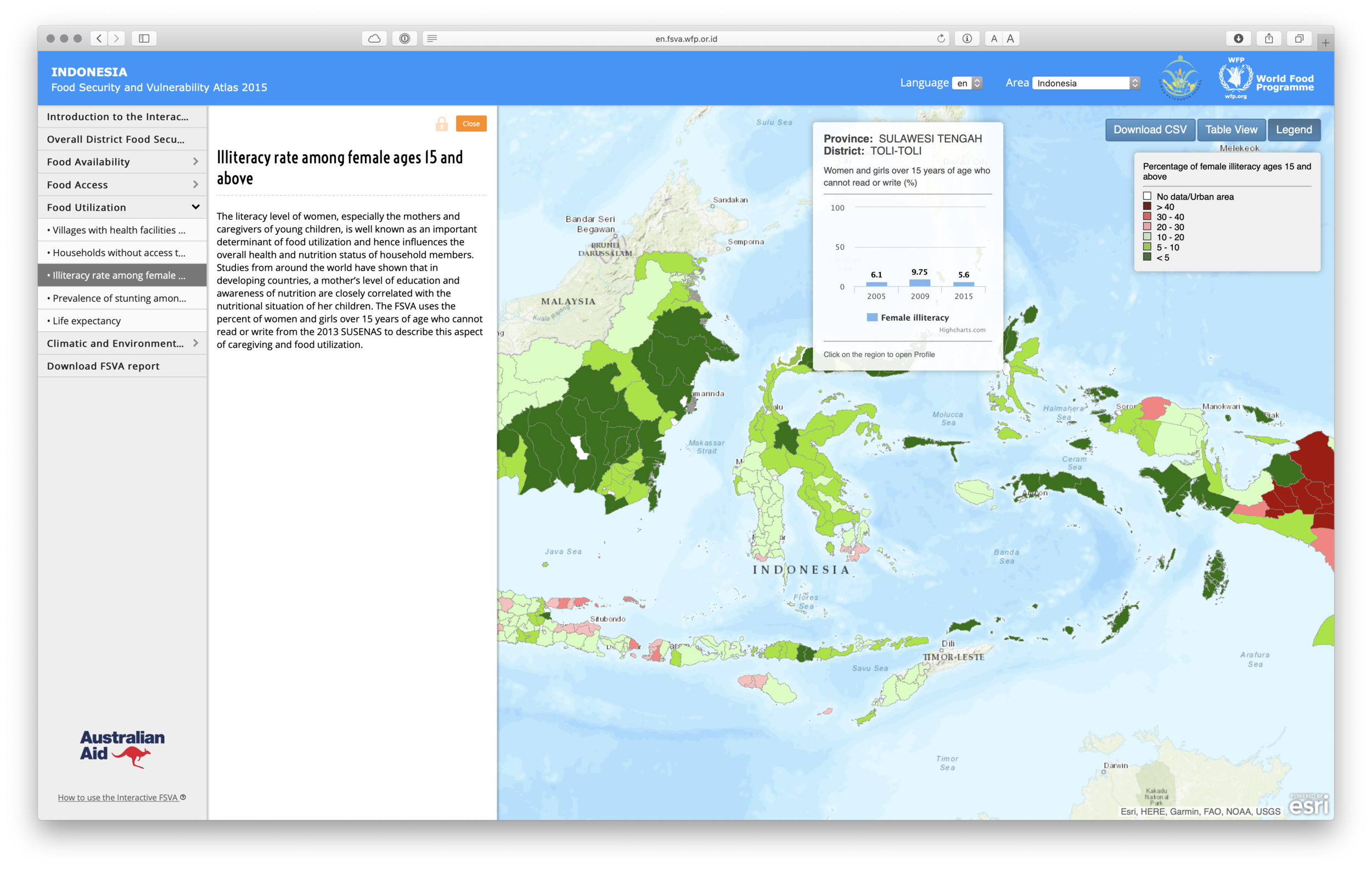This screenshot has width=1372, height=870.
Task: Collapse the Food Utilization section
Action: coord(122,207)
